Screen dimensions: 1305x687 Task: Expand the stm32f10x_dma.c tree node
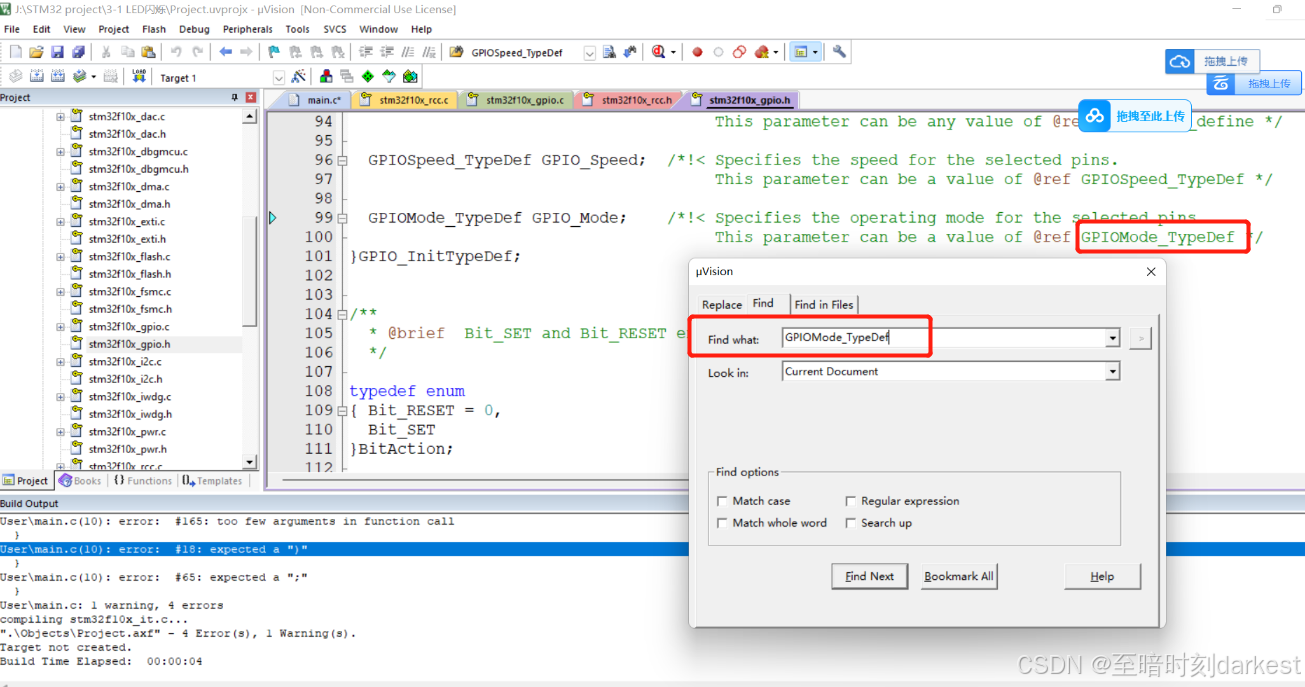60,187
